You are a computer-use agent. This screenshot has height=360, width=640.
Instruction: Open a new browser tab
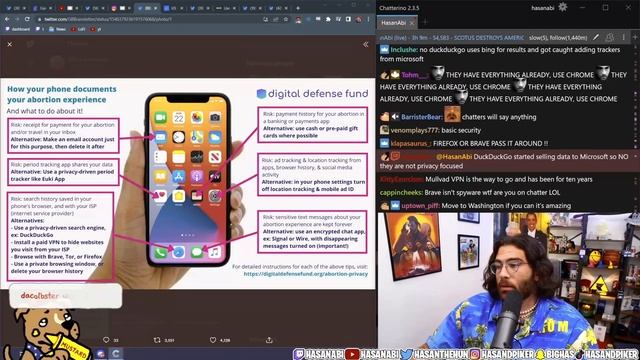click(298, 8)
